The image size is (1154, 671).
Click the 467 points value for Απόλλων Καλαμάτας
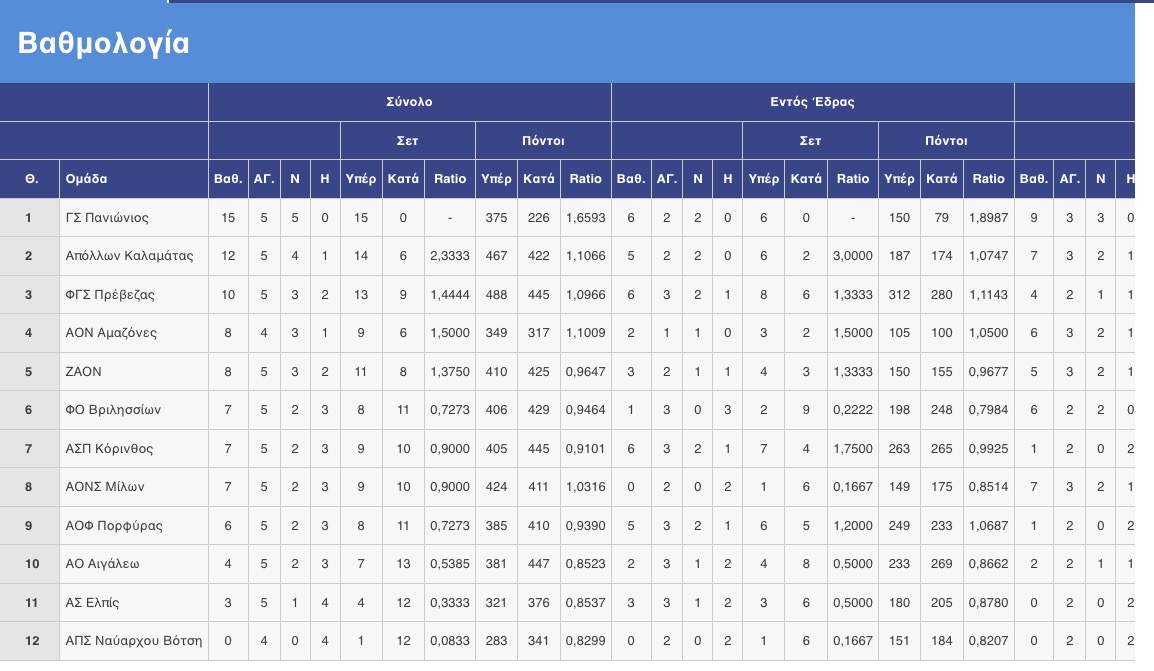pos(496,256)
